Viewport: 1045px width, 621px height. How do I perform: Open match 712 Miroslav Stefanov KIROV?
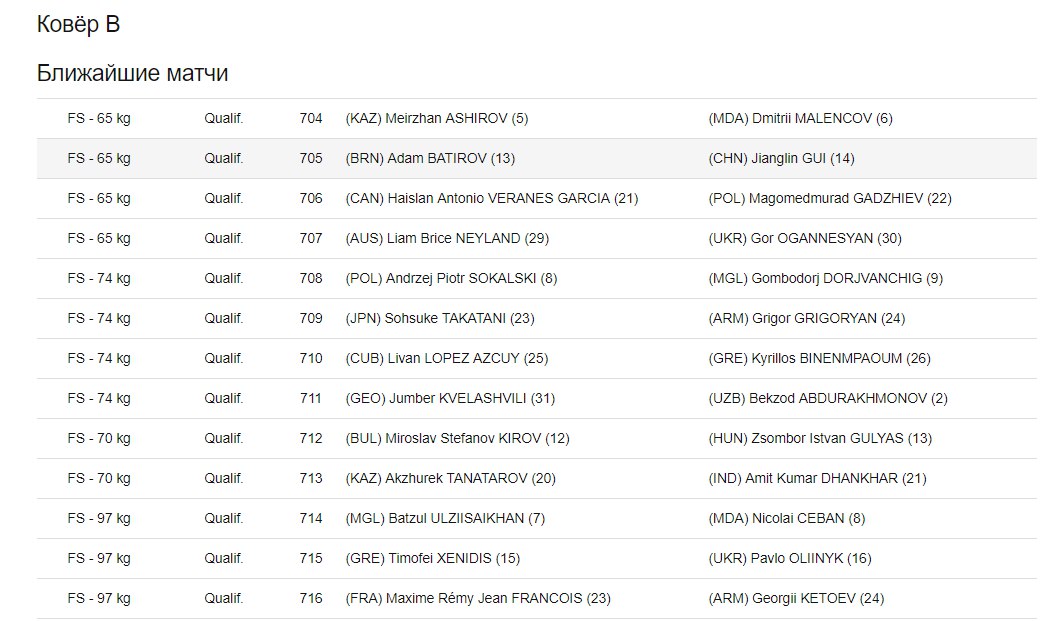coord(536,438)
